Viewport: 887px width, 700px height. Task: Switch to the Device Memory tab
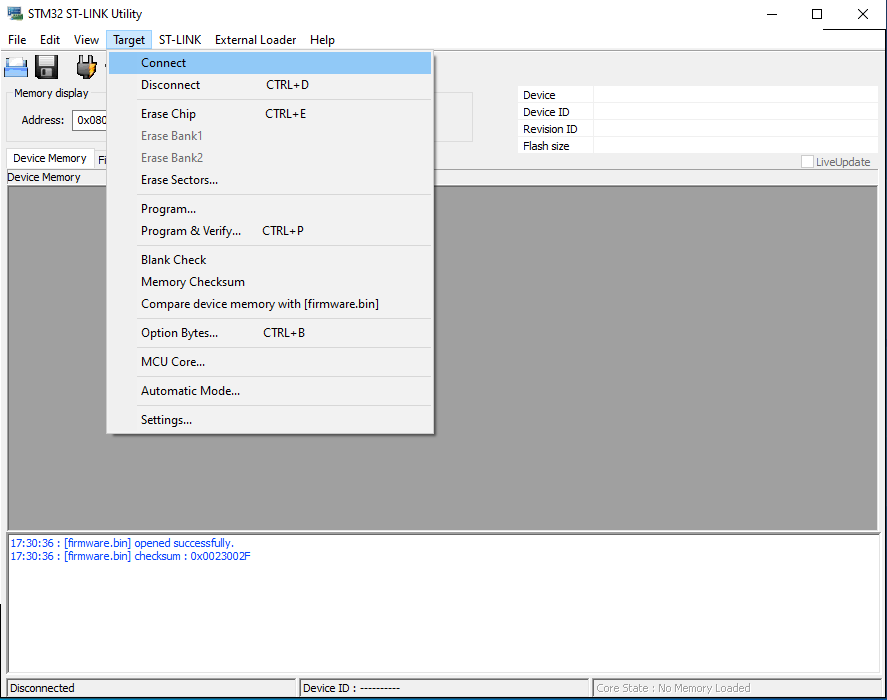pos(50,158)
